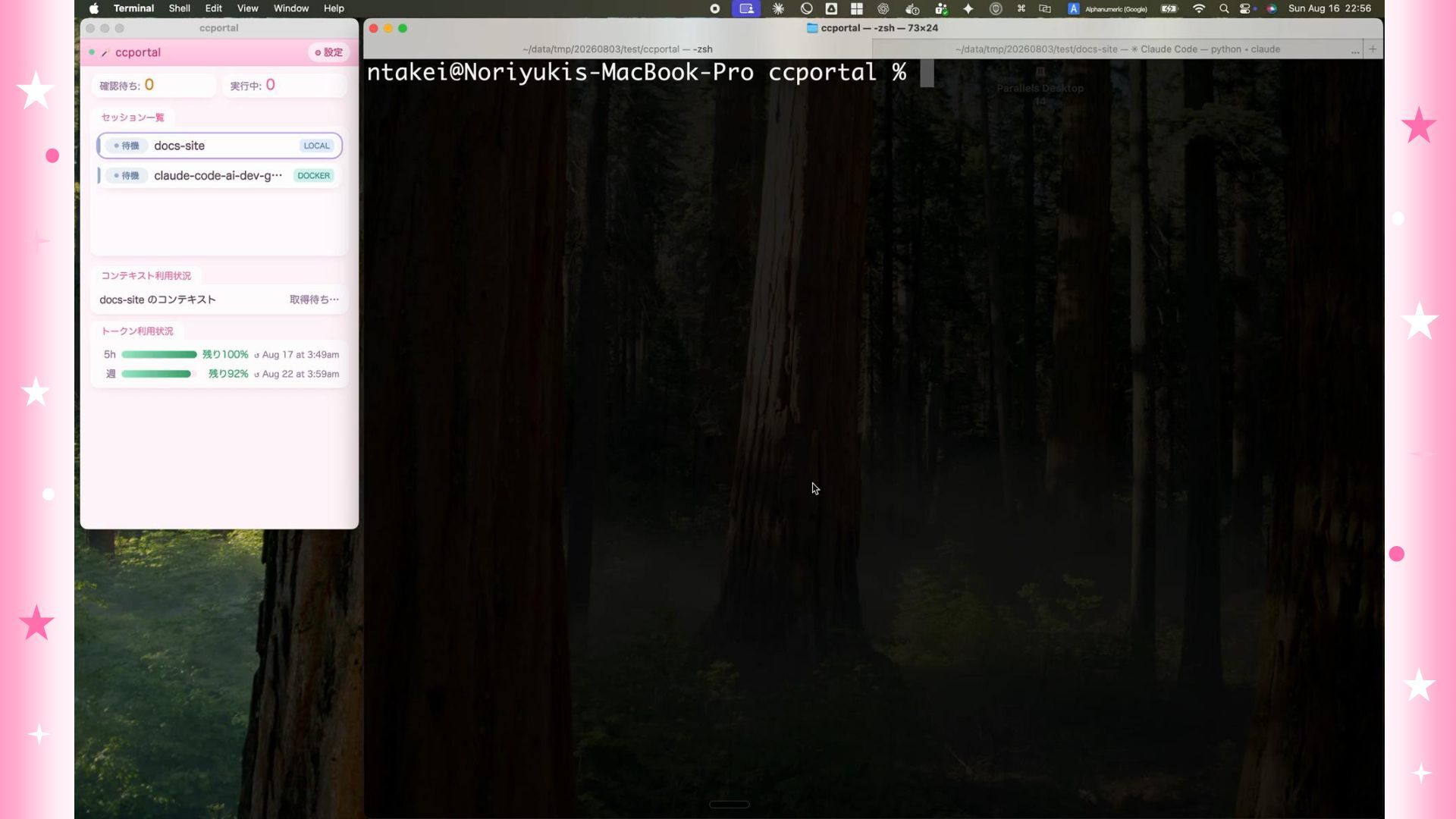Screen dimensions: 1456x819
Task: Open the Wi-Fi menu
Action: (x=1199, y=8)
